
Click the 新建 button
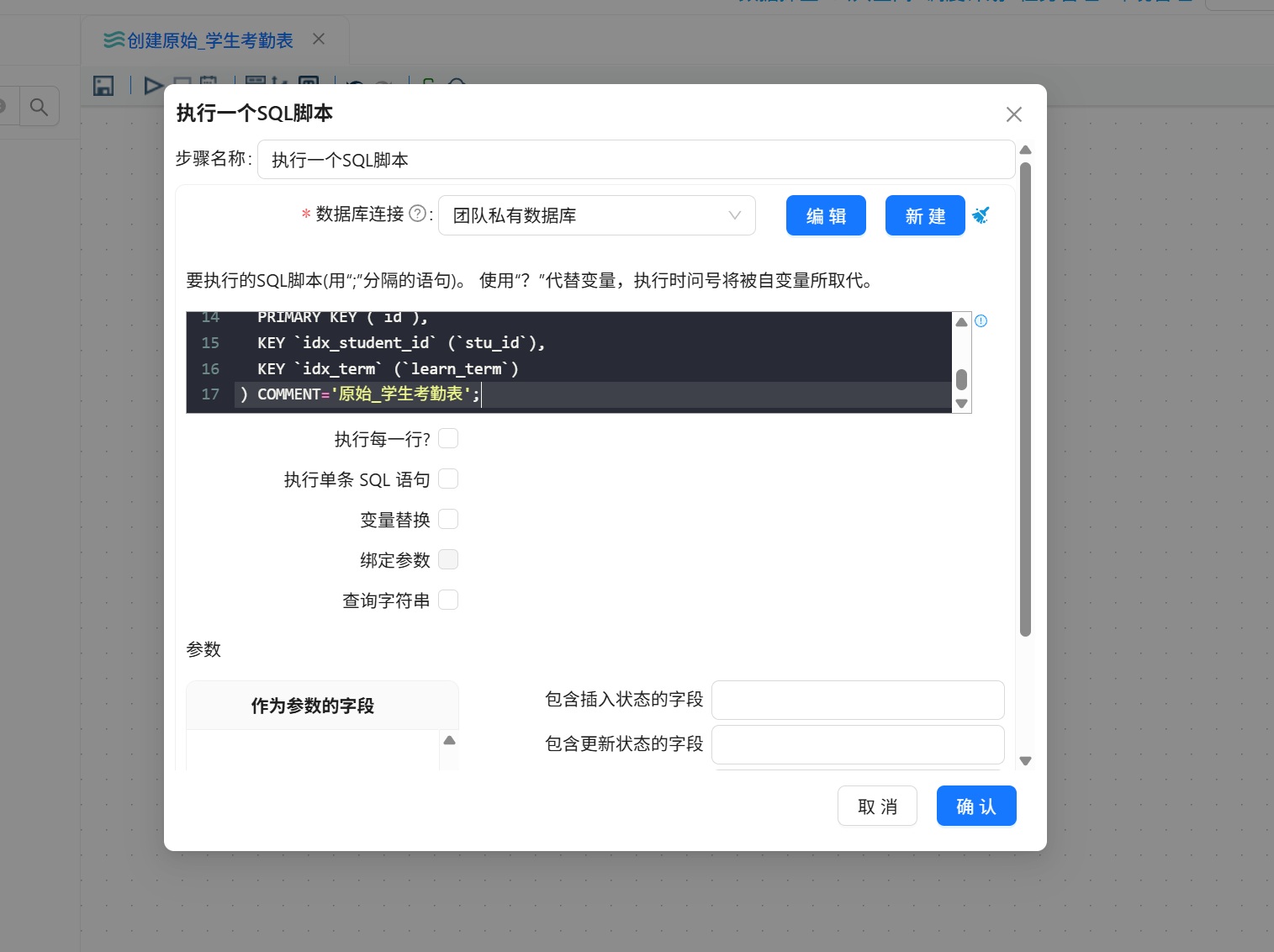pos(925,216)
